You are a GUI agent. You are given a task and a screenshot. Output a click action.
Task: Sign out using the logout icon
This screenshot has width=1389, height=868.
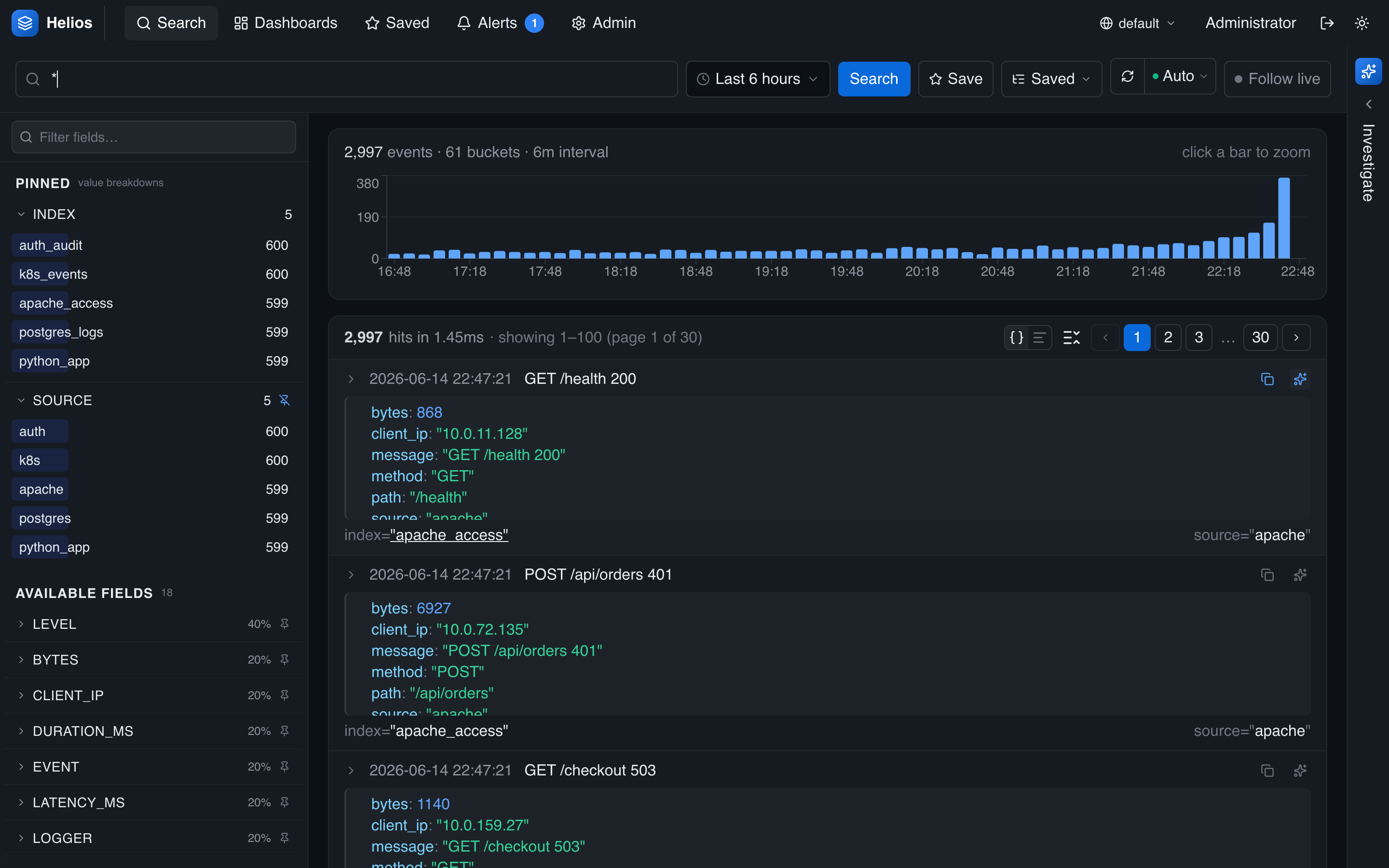coord(1327,23)
